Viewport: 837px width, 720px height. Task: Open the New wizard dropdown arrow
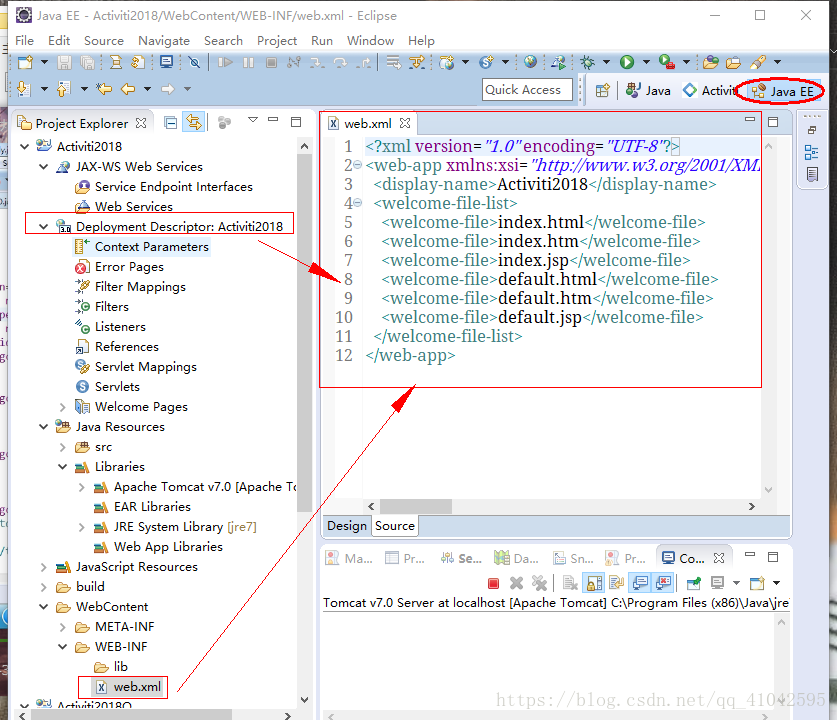(x=44, y=62)
